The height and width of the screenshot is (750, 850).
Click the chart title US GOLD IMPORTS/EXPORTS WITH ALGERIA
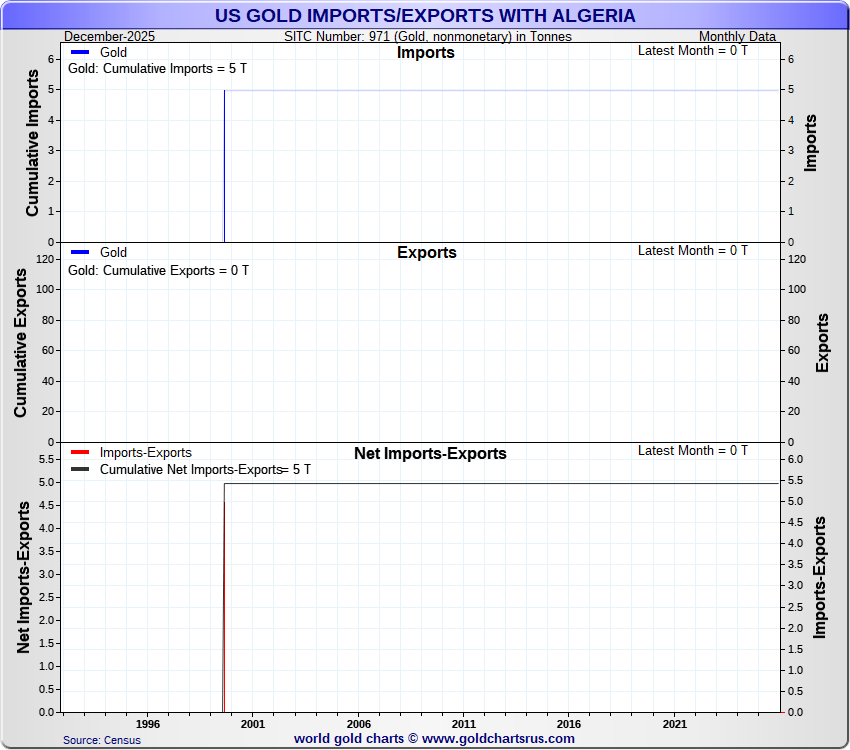(425, 16)
